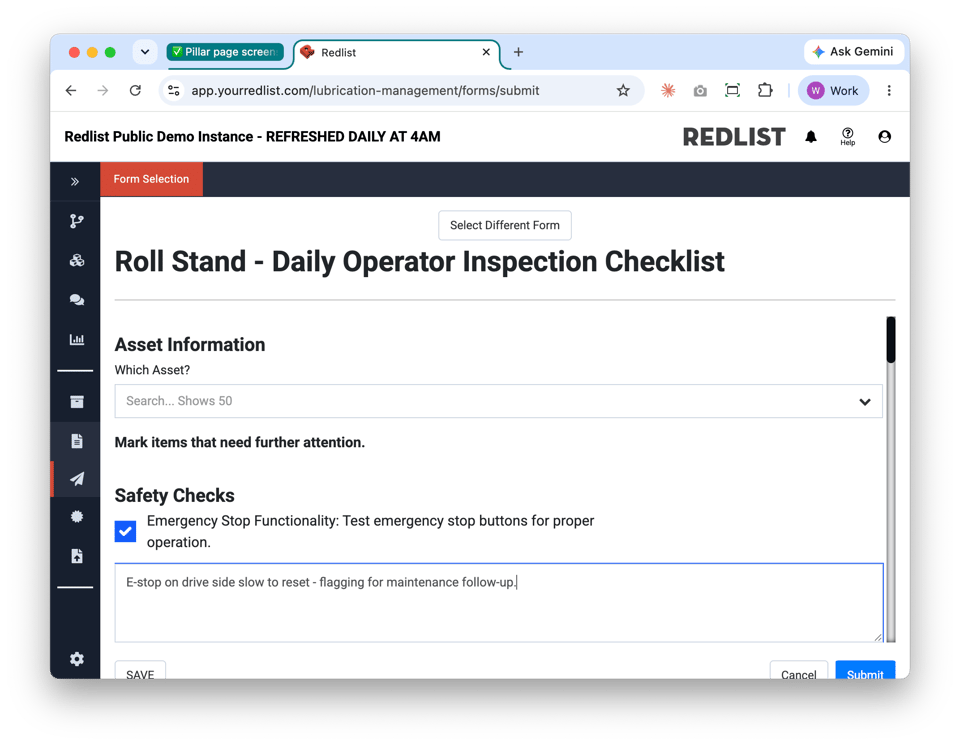Click the camera extension icon
The width and height of the screenshot is (960, 745).
700,91
